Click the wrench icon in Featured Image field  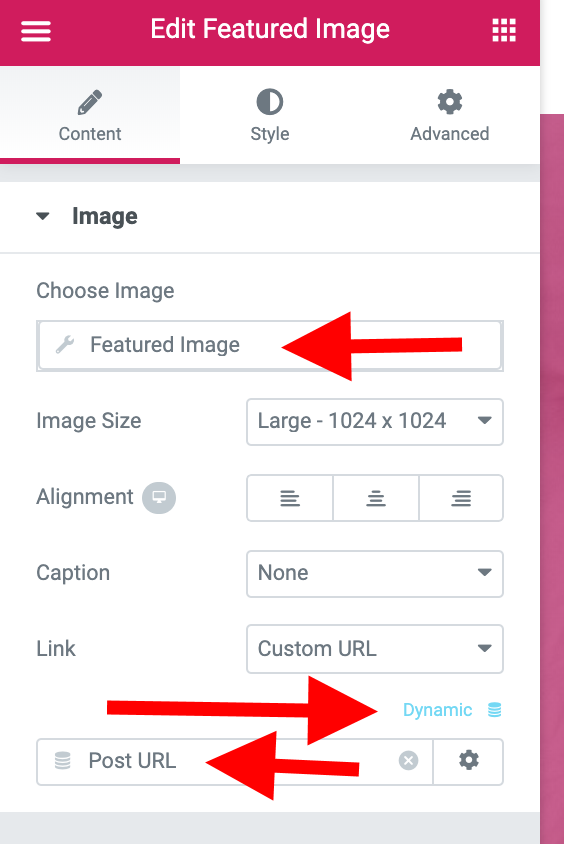[65, 344]
